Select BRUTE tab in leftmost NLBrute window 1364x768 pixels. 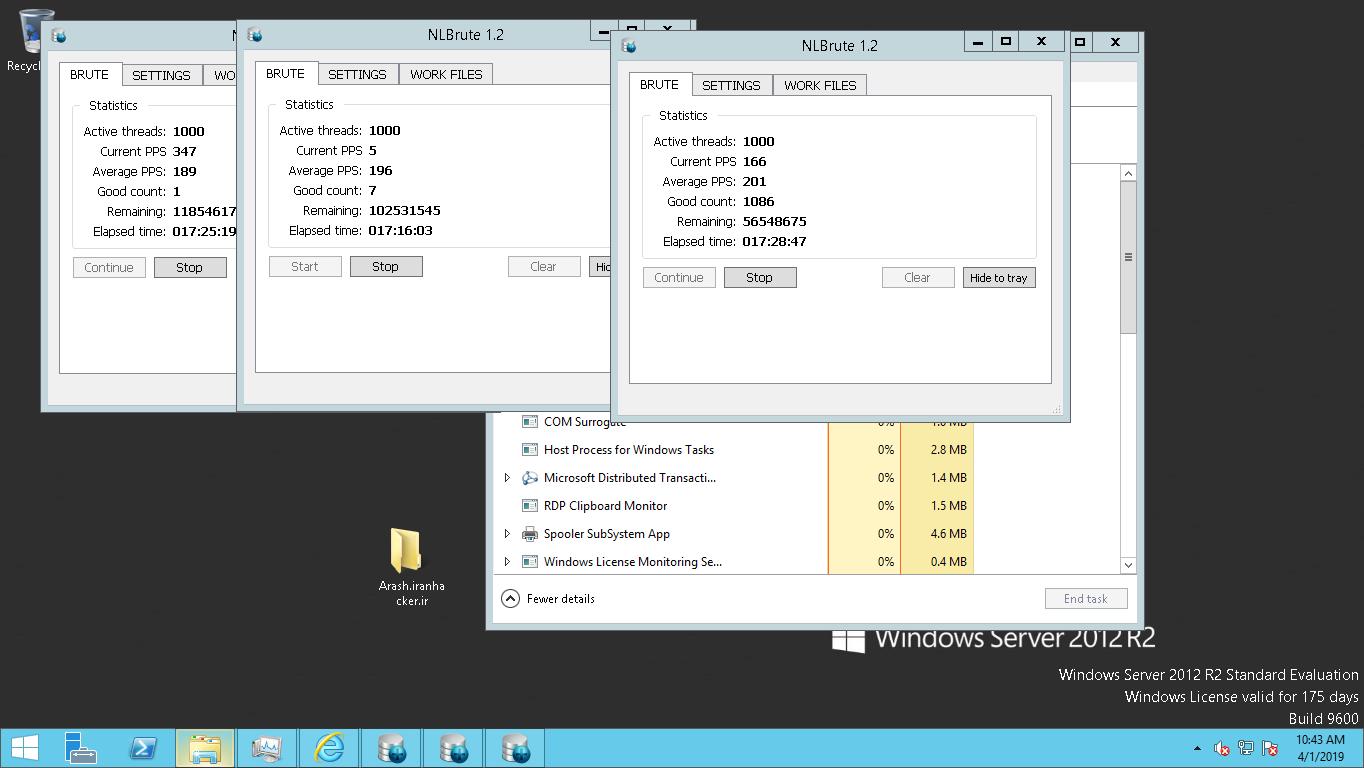(x=89, y=75)
